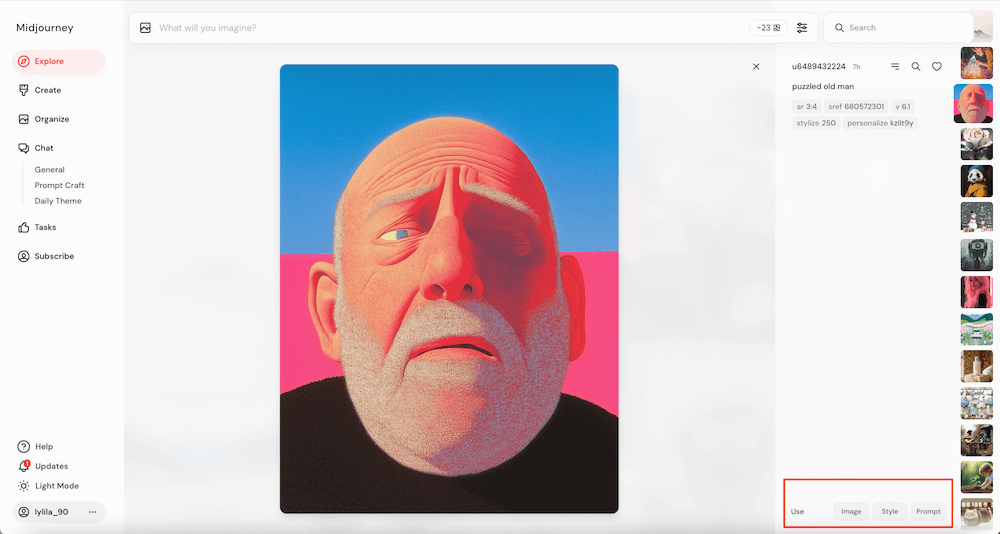The height and width of the screenshot is (534, 1000).
Task: Open the Updates notifications
Action: point(51,466)
